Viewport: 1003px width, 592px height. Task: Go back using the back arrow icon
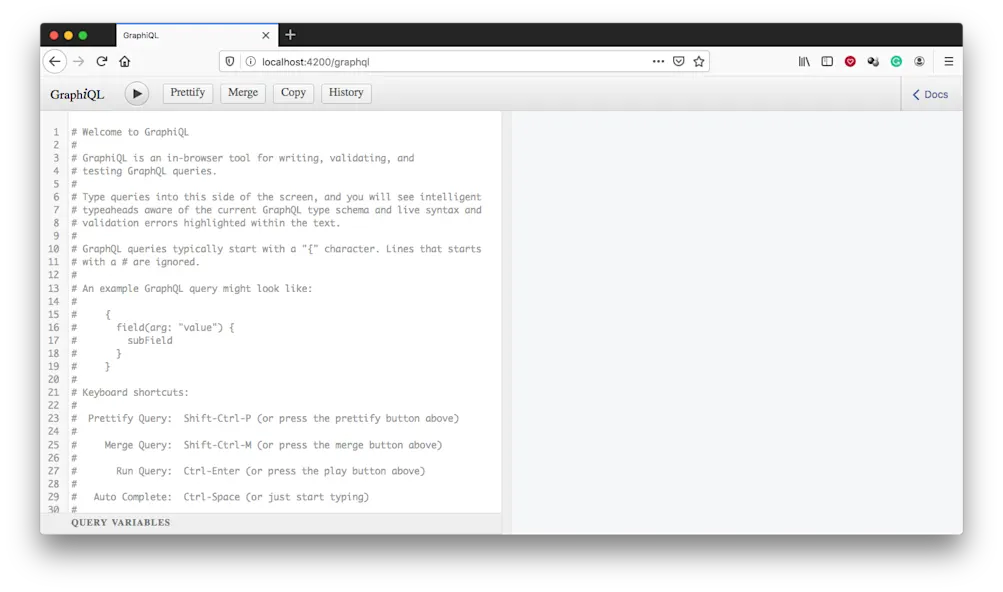pyautogui.click(x=55, y=61)
